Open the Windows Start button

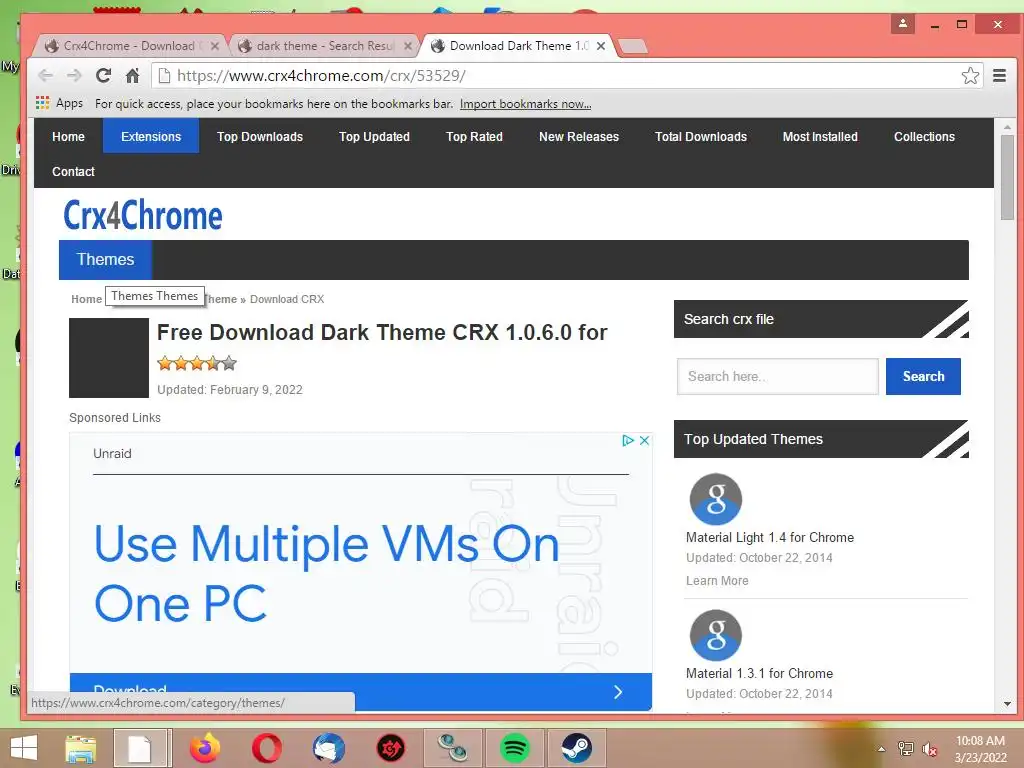click(x=24, y=748)
